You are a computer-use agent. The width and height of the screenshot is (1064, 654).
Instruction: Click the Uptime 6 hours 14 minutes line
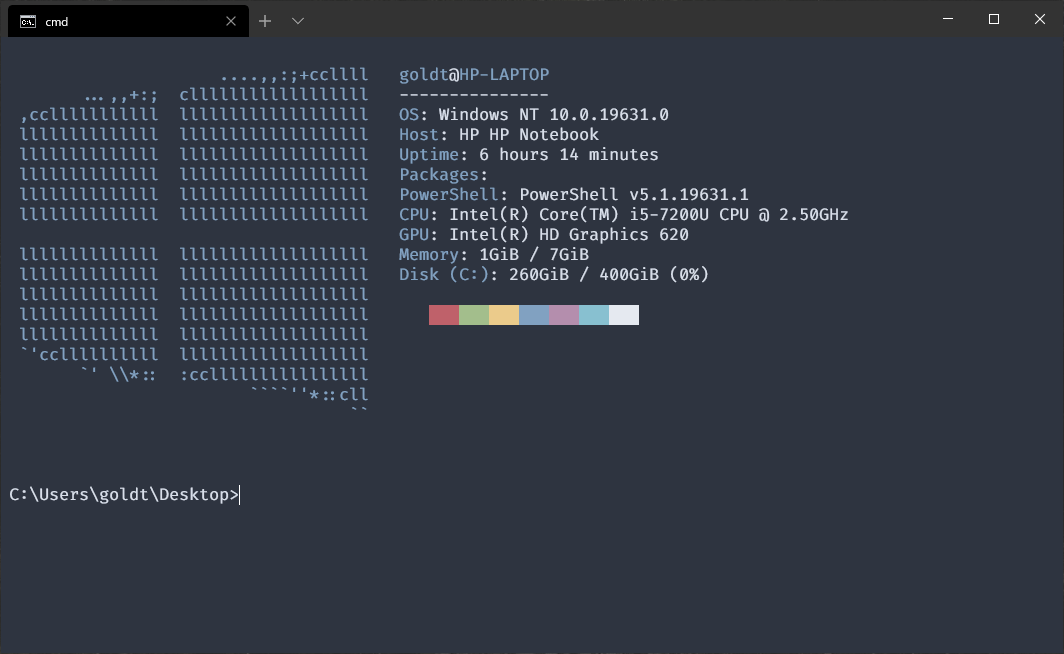[x=529, y=154]
